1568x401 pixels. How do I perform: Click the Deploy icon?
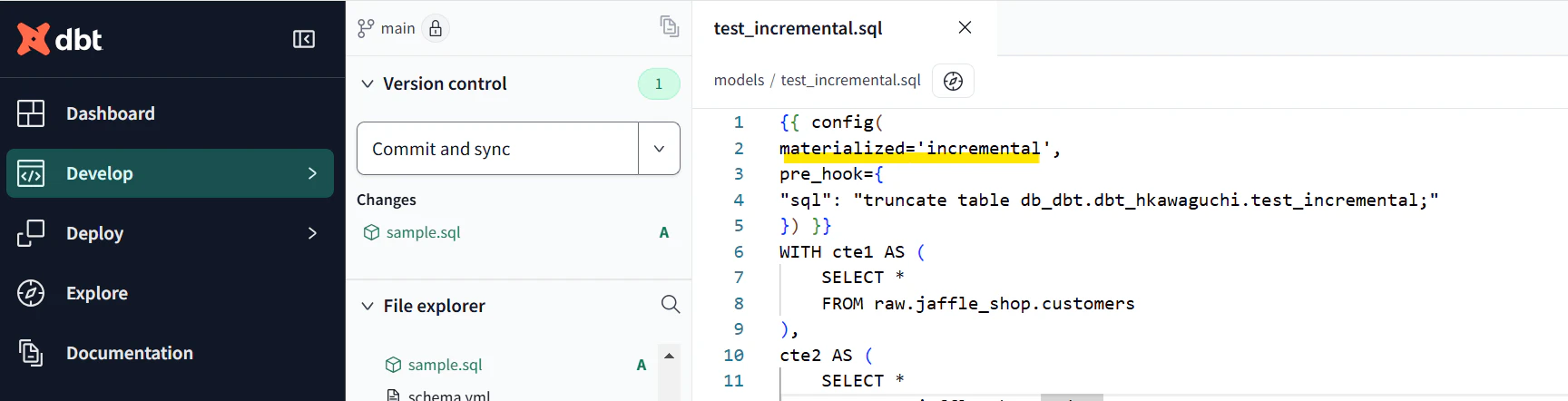coord(31,233)
